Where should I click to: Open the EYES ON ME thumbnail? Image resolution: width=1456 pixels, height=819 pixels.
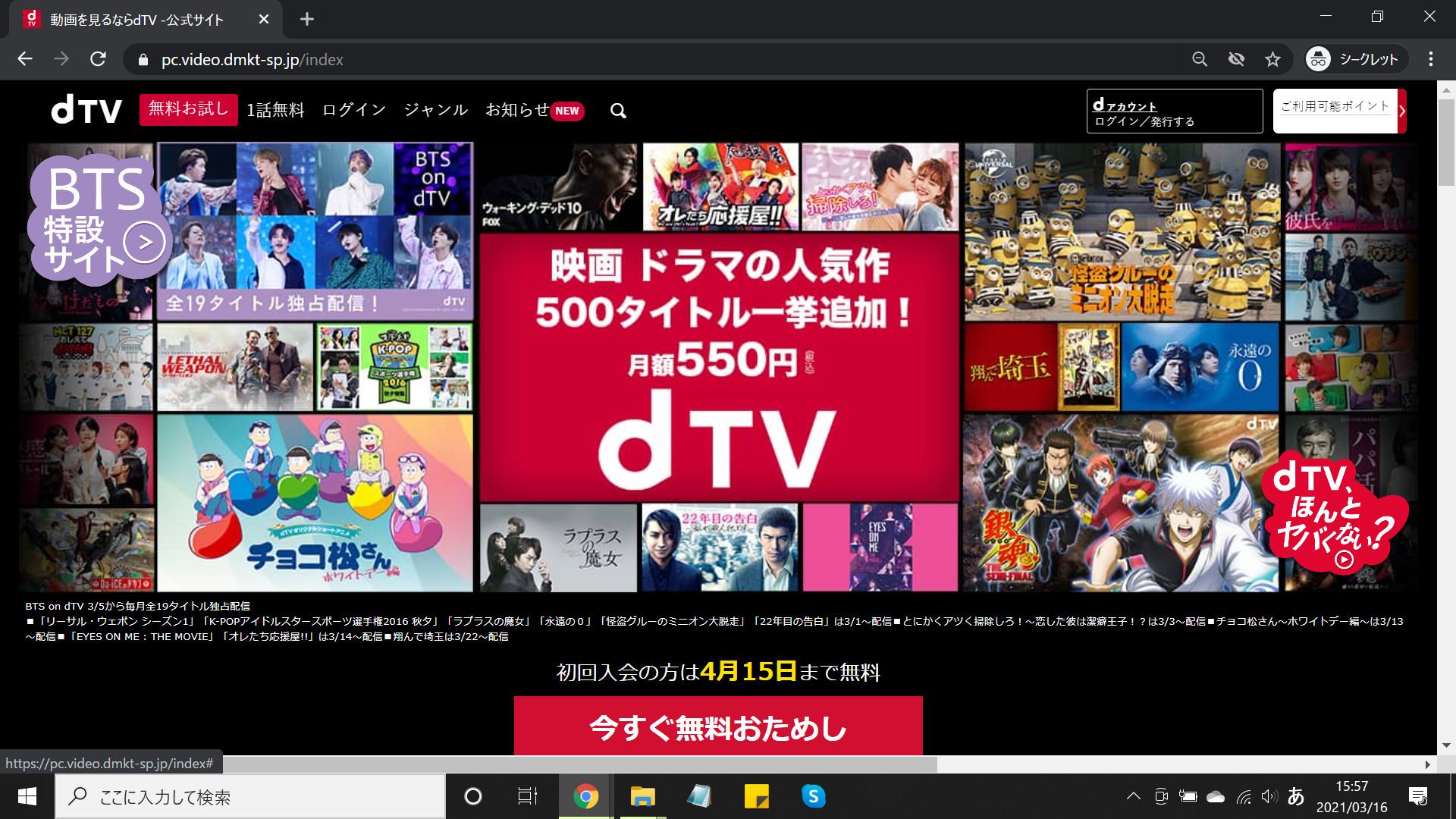pyautogui.click(x=880, y=548)
